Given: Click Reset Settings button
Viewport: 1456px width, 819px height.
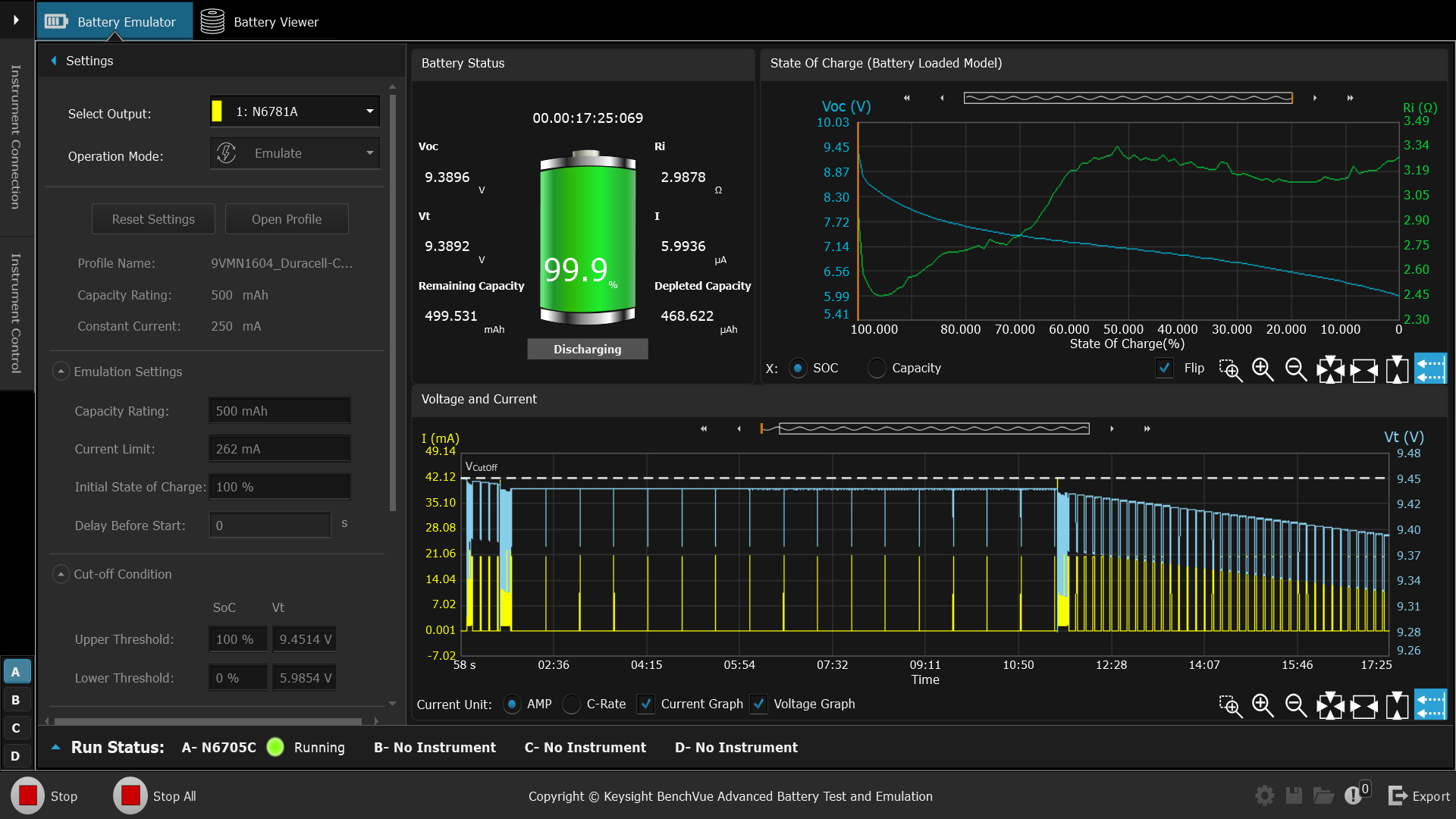Looking at the screenshot, I should 153,219.
